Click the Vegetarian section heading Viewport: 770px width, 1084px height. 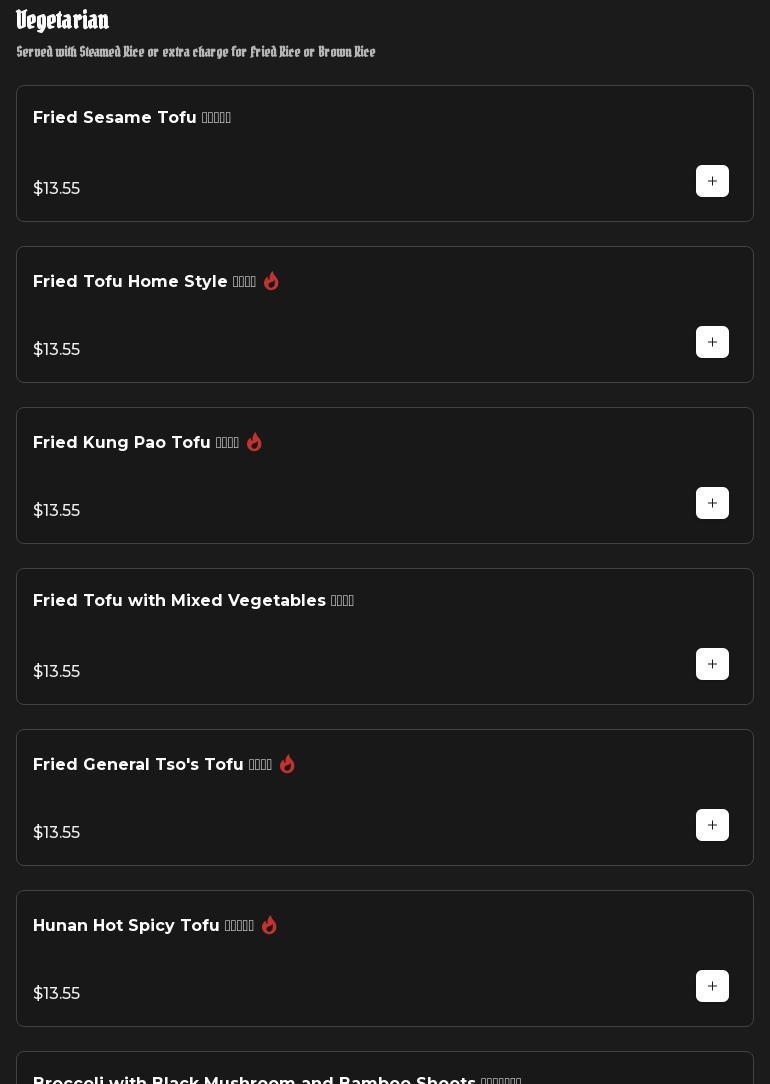pos(63,20)
